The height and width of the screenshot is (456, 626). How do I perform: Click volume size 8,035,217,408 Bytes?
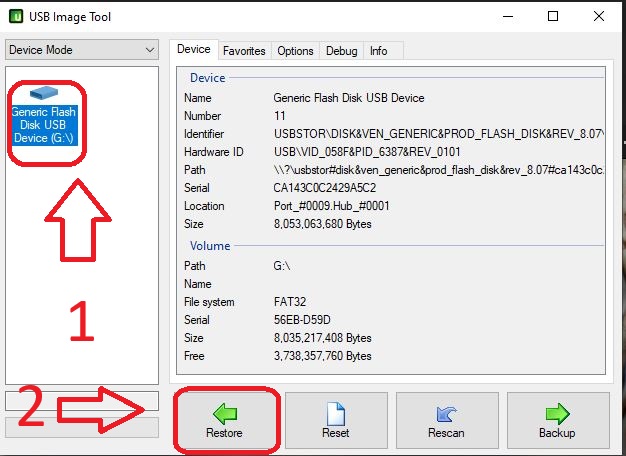pos(323,338)
